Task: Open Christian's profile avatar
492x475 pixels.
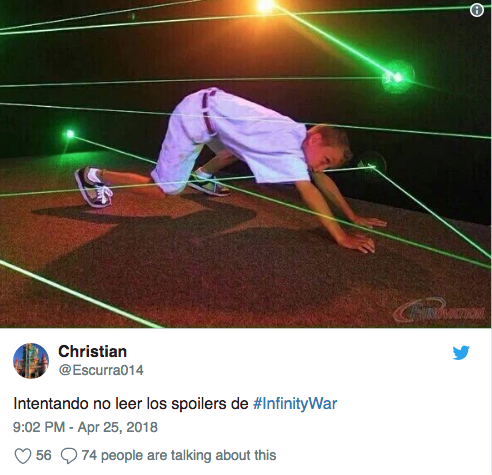Action: click(x=31, y=361)
